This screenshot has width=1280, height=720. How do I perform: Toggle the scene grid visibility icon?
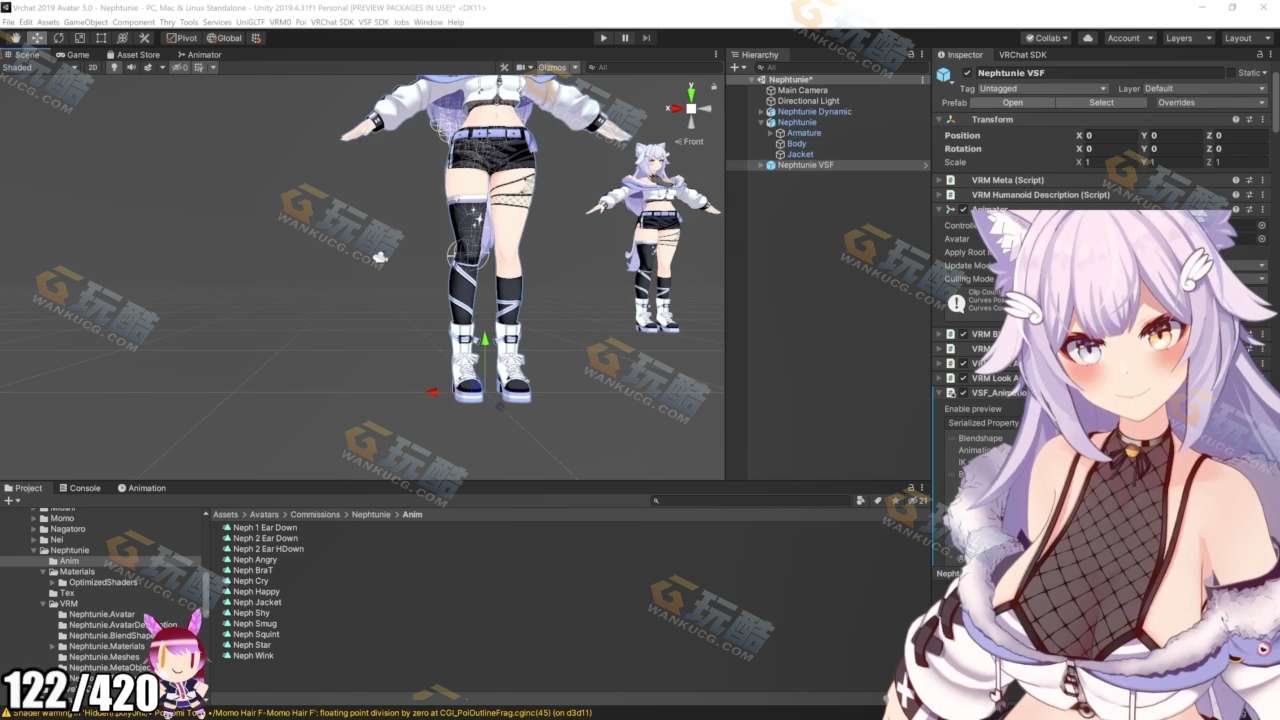199,67
